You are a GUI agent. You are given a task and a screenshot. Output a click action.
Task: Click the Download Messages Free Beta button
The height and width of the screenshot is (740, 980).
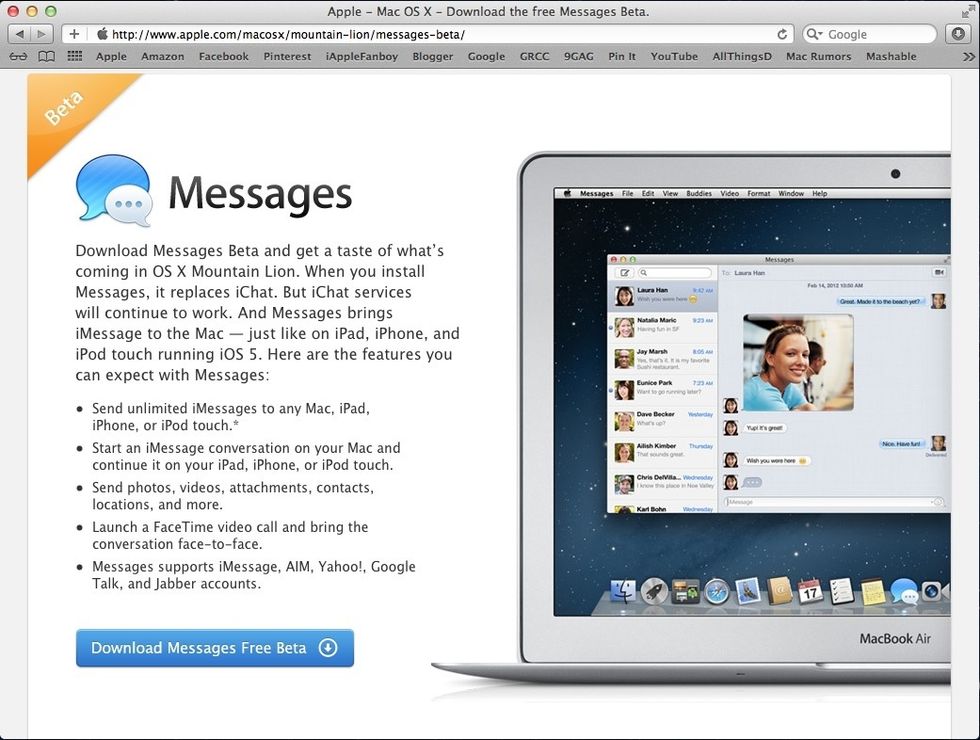(x=214, y=648)
